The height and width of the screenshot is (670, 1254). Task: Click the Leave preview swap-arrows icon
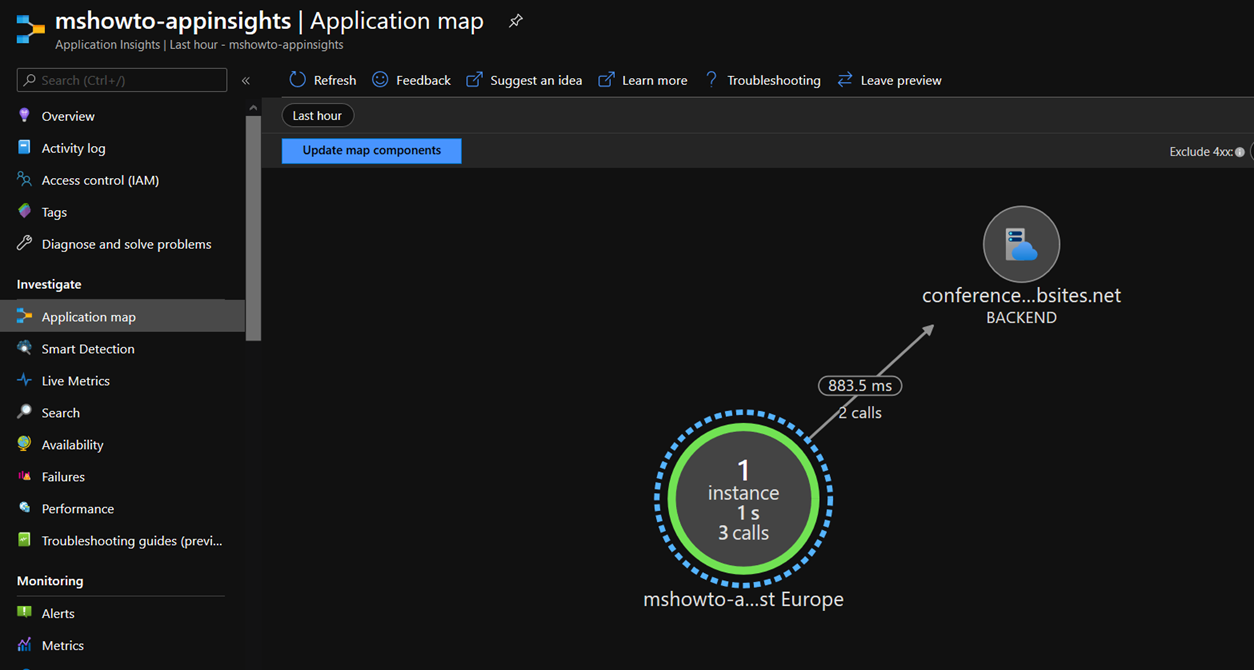coord(845,79)
